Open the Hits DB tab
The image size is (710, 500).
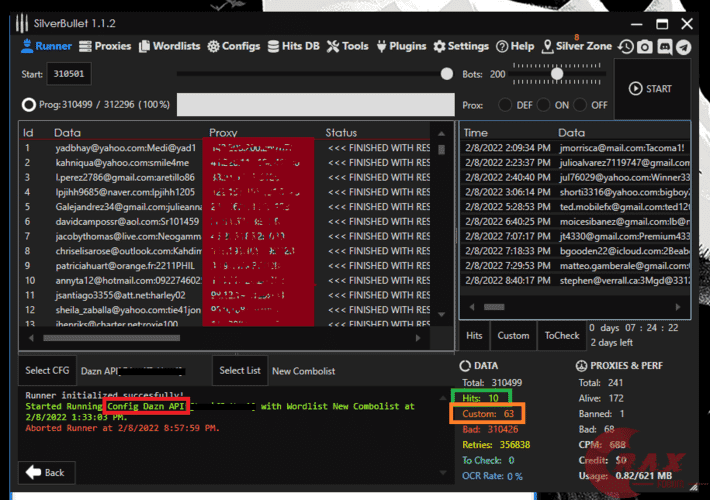(x=293, y=46)
